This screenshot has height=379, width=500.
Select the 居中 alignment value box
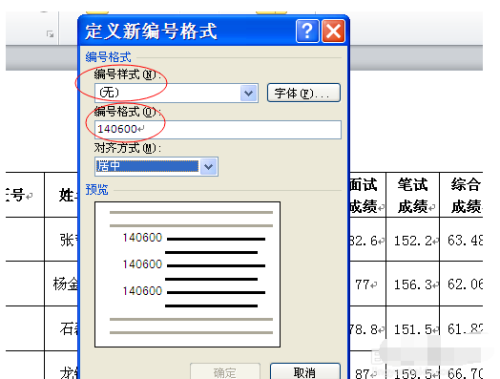147,166
